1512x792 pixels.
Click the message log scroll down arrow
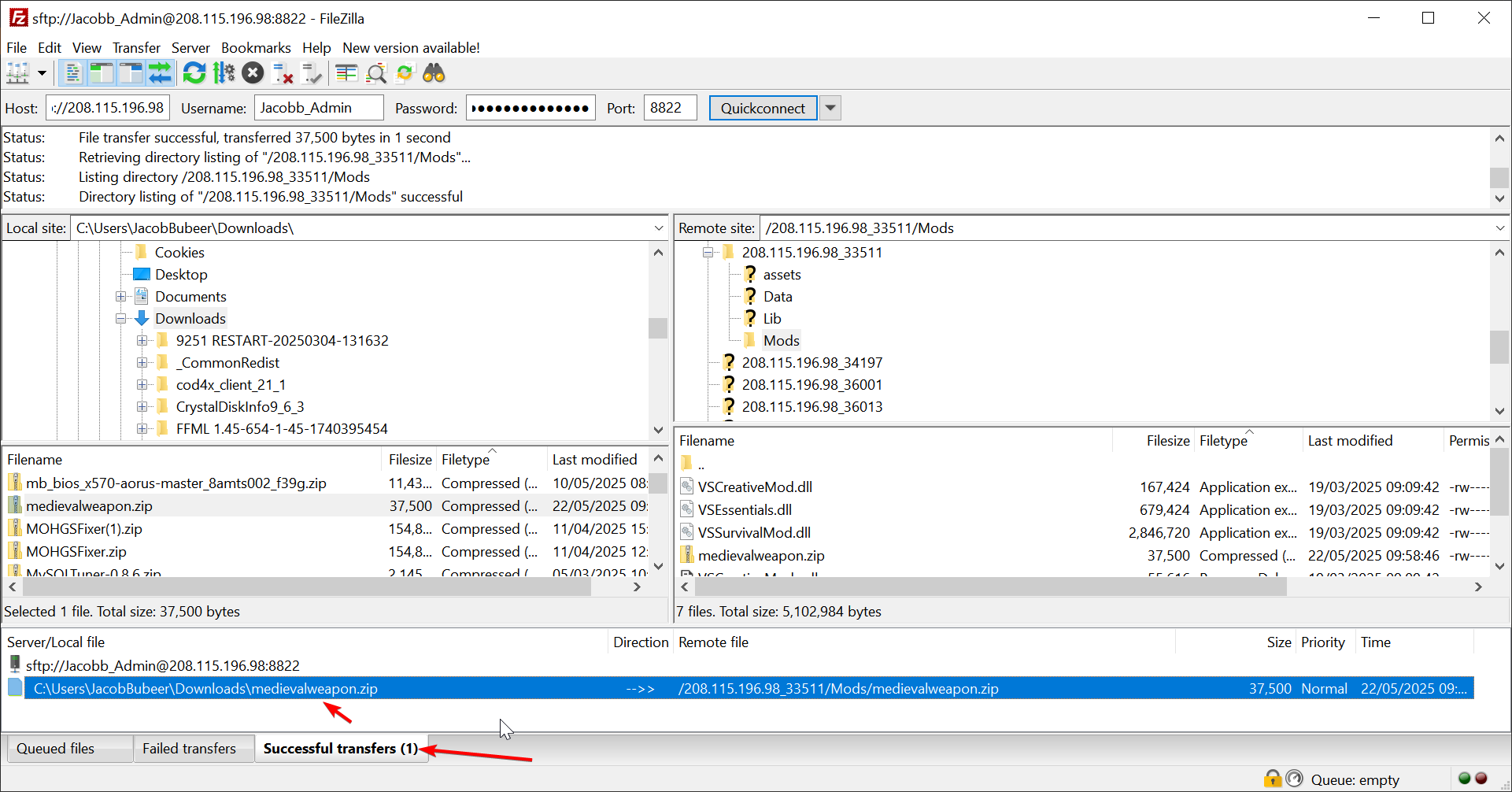click(x=1499, y=198)
